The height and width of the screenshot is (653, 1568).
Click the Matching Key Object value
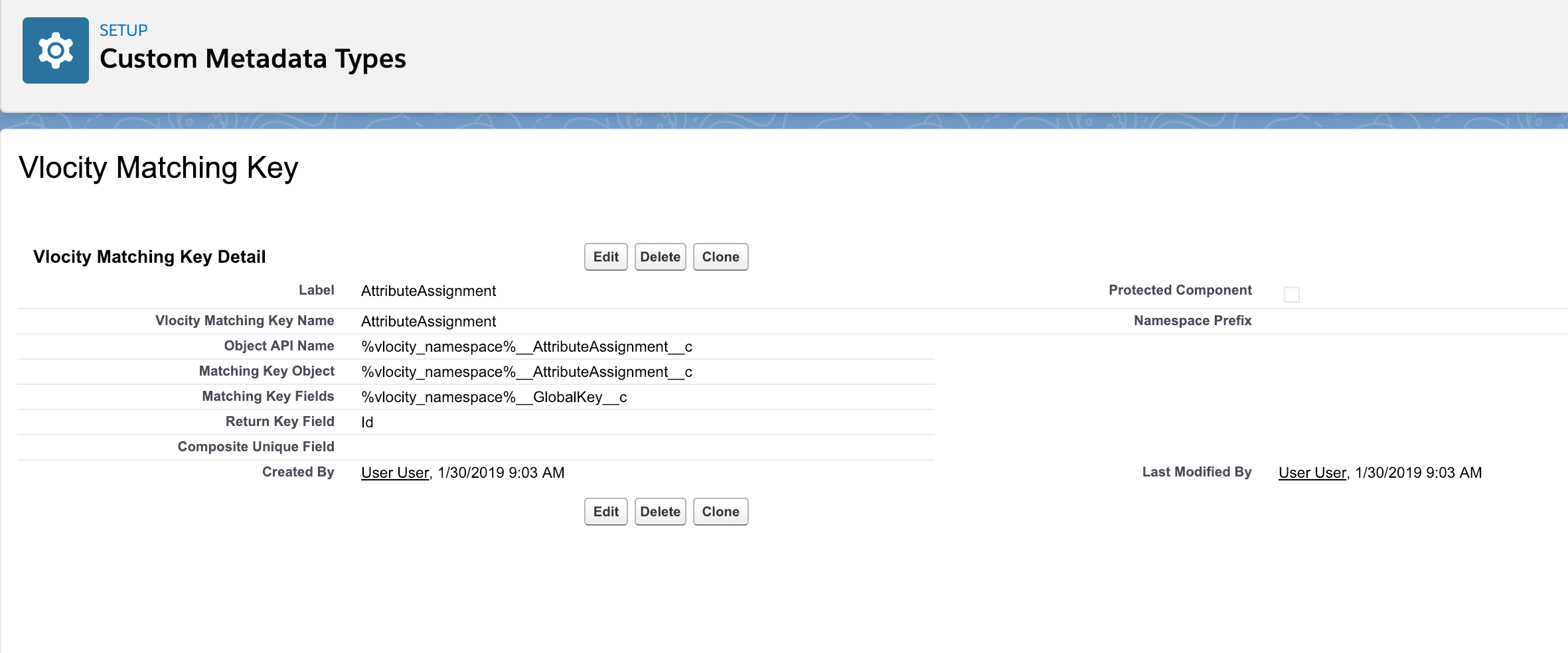(x=526, y=372)
